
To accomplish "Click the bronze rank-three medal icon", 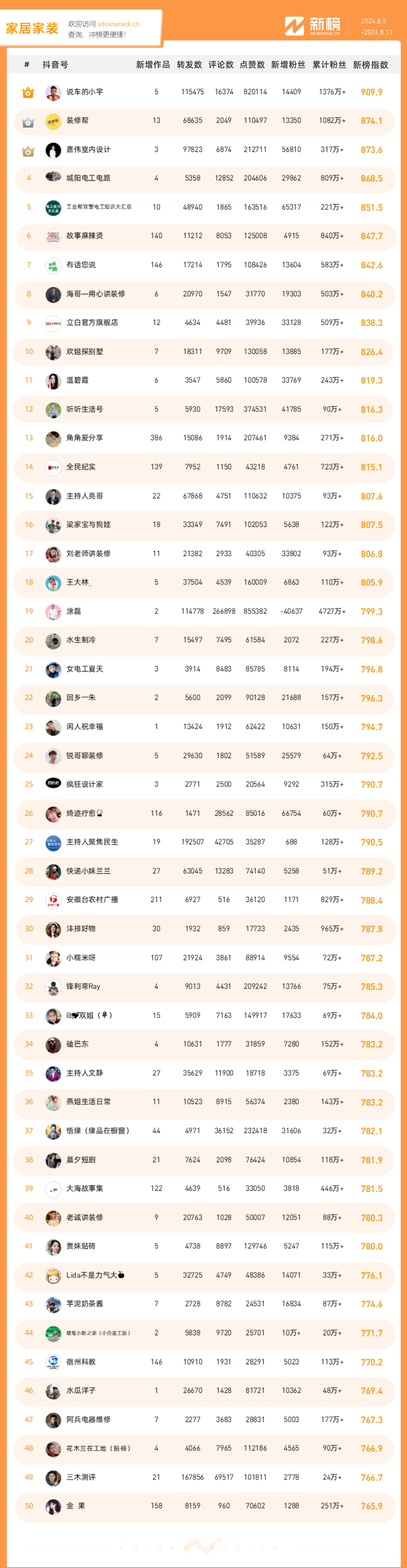I will [x=28, y=151].
